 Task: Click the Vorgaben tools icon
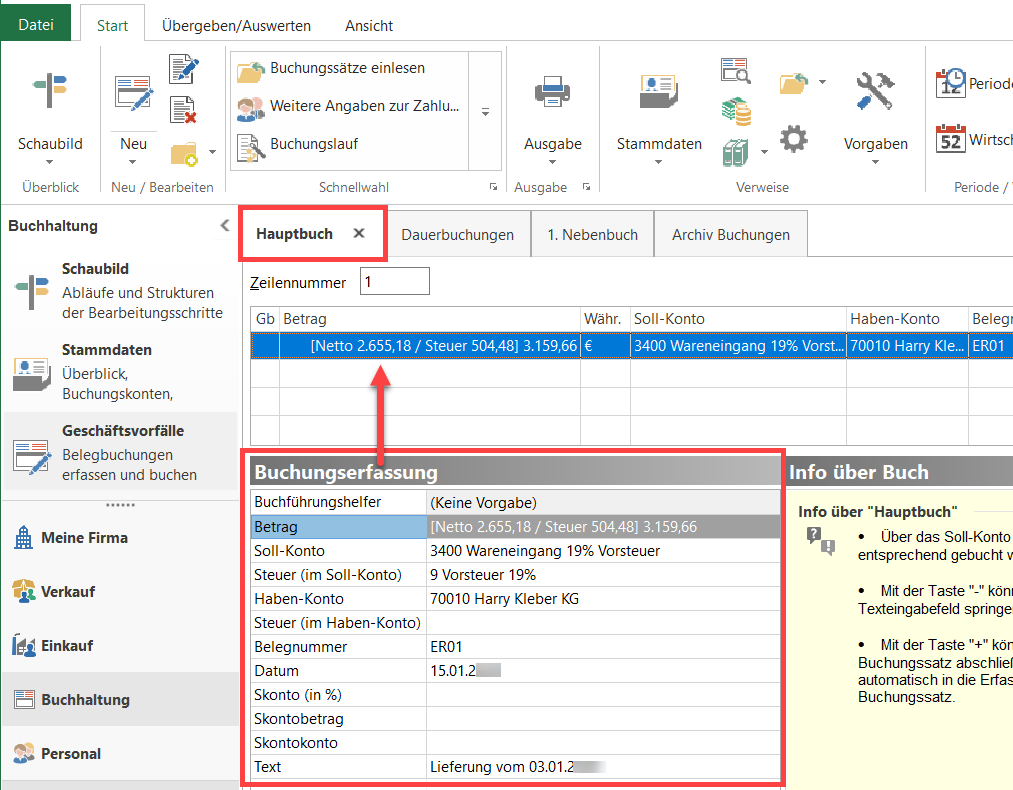point(875,91)
